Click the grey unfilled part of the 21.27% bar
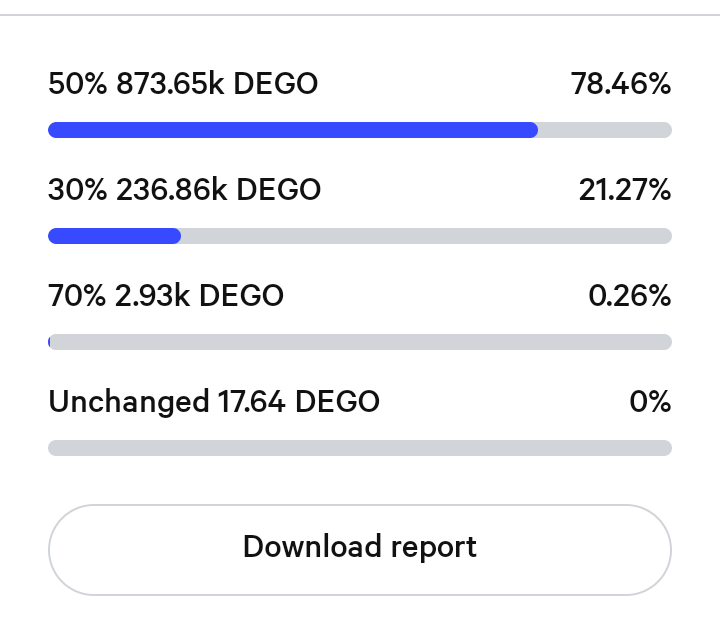720x644 pixels. click(427, 236)
